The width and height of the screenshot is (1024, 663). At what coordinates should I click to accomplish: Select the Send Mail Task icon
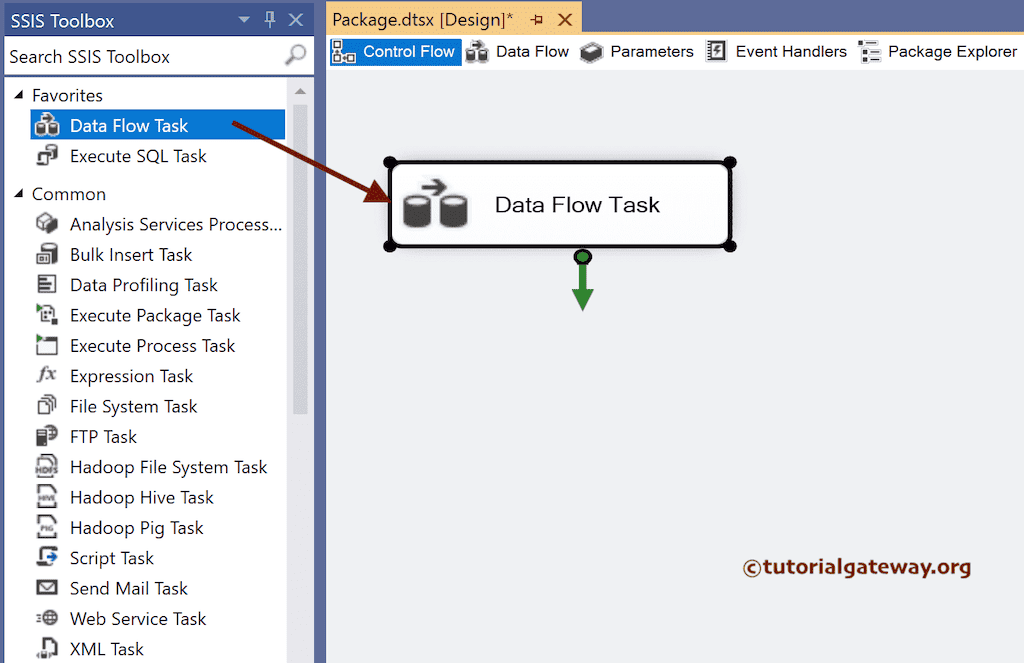coord(49,588)
